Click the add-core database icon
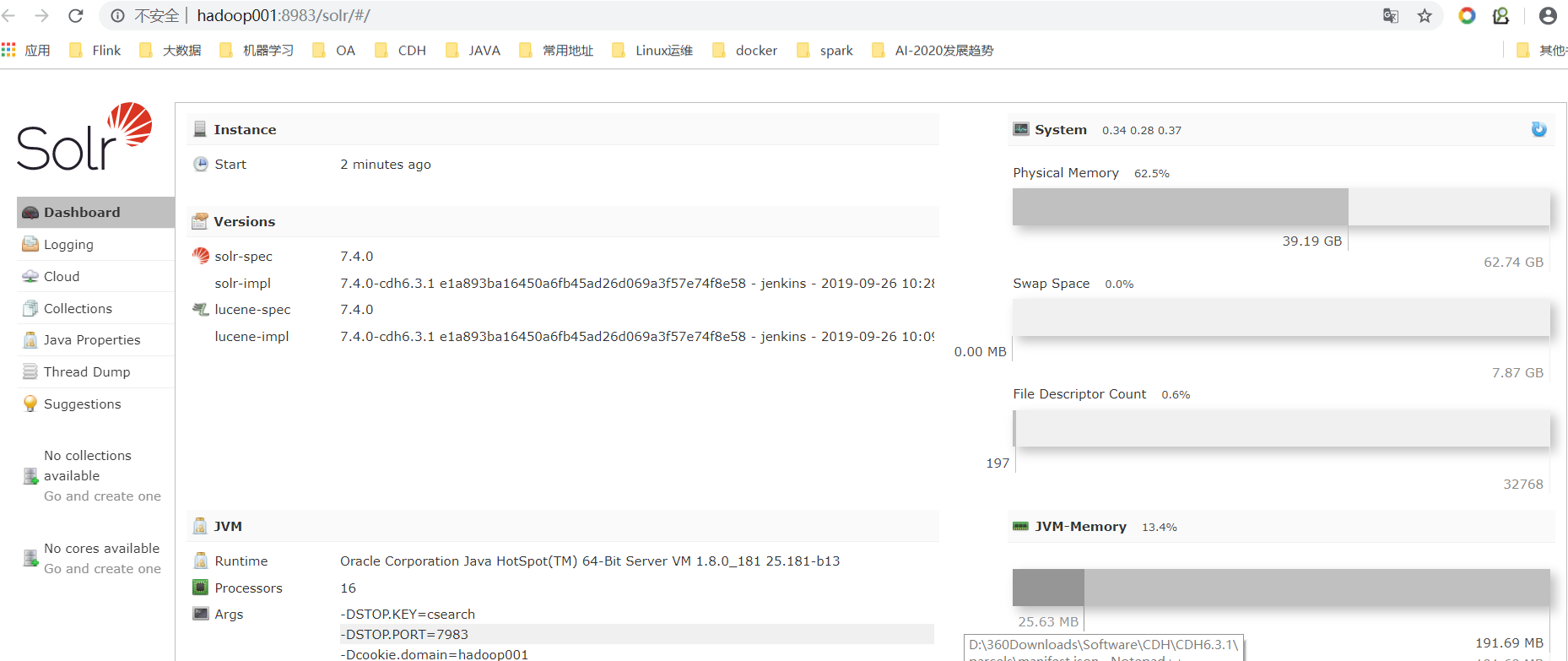This screenshot has width=1568, height=661. point(30,558)
